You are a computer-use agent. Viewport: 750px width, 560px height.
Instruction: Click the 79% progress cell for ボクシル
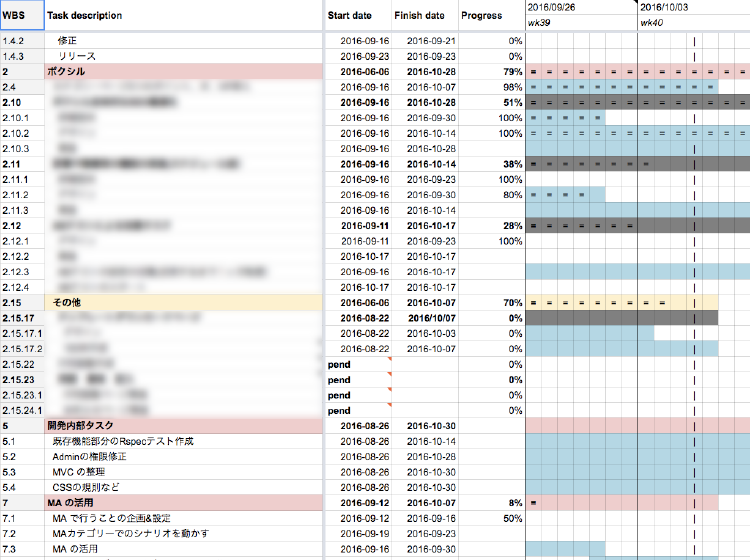pyautogui.click(x=512, y=72)
